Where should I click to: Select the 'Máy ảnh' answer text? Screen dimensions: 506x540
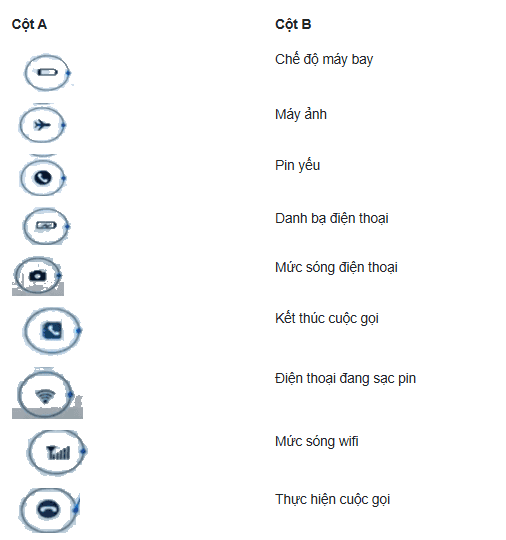tap(301, 114)
